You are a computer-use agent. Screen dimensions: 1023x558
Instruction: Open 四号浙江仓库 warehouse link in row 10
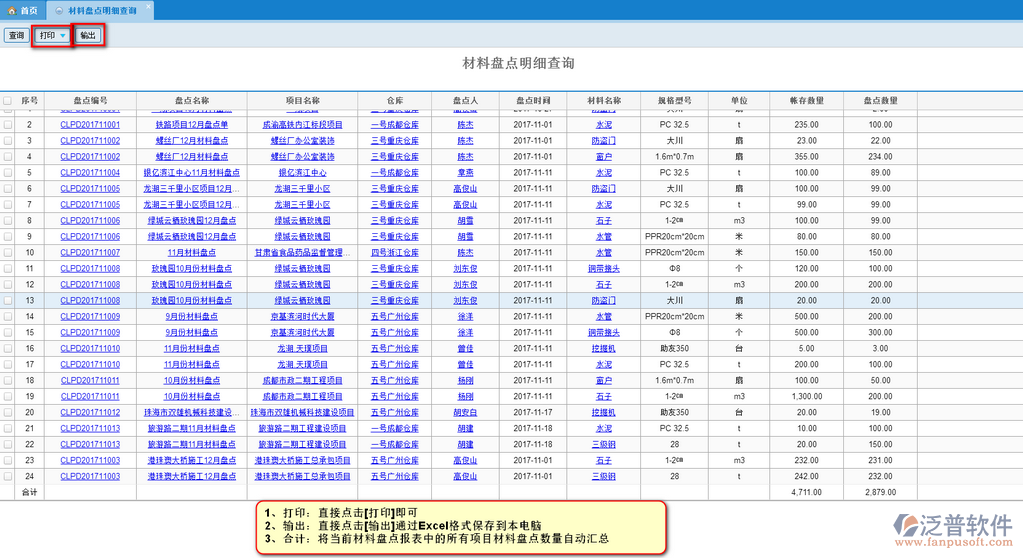[x=394, y=253]
